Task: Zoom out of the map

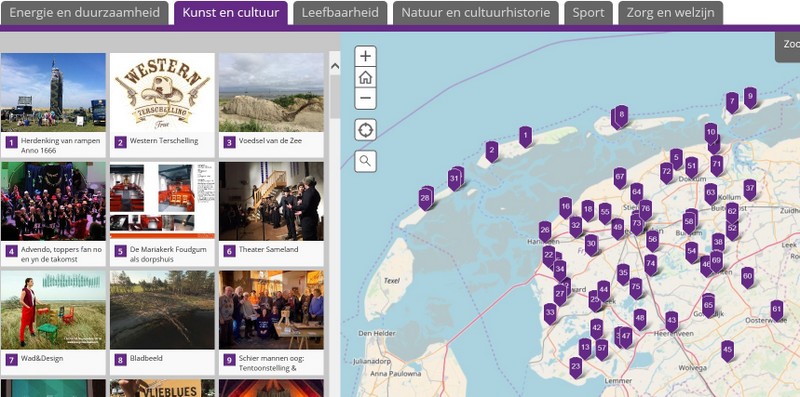Action: pos(365,98)
